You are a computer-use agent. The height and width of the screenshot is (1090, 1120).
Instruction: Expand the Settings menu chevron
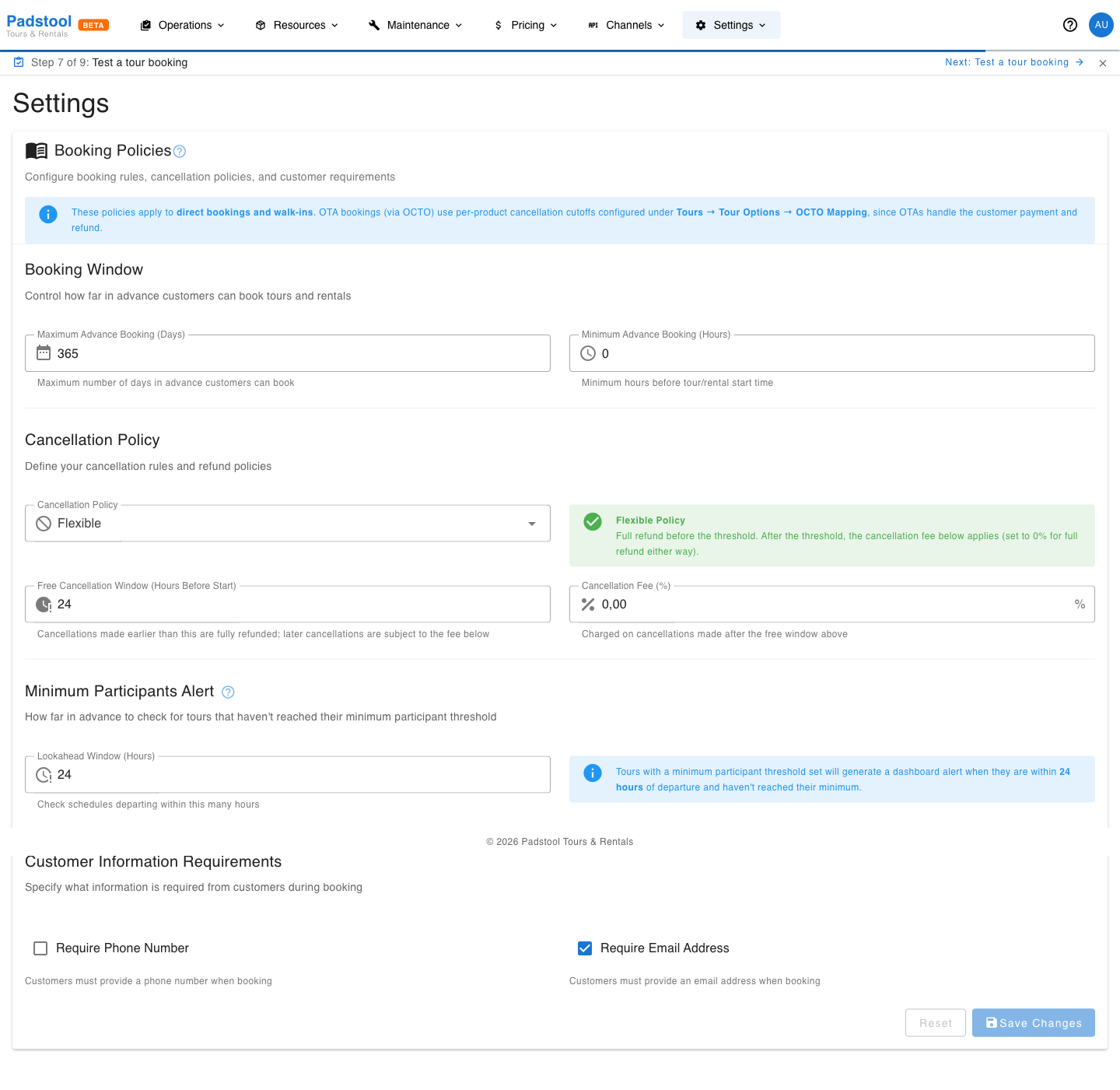click(762, 25)
